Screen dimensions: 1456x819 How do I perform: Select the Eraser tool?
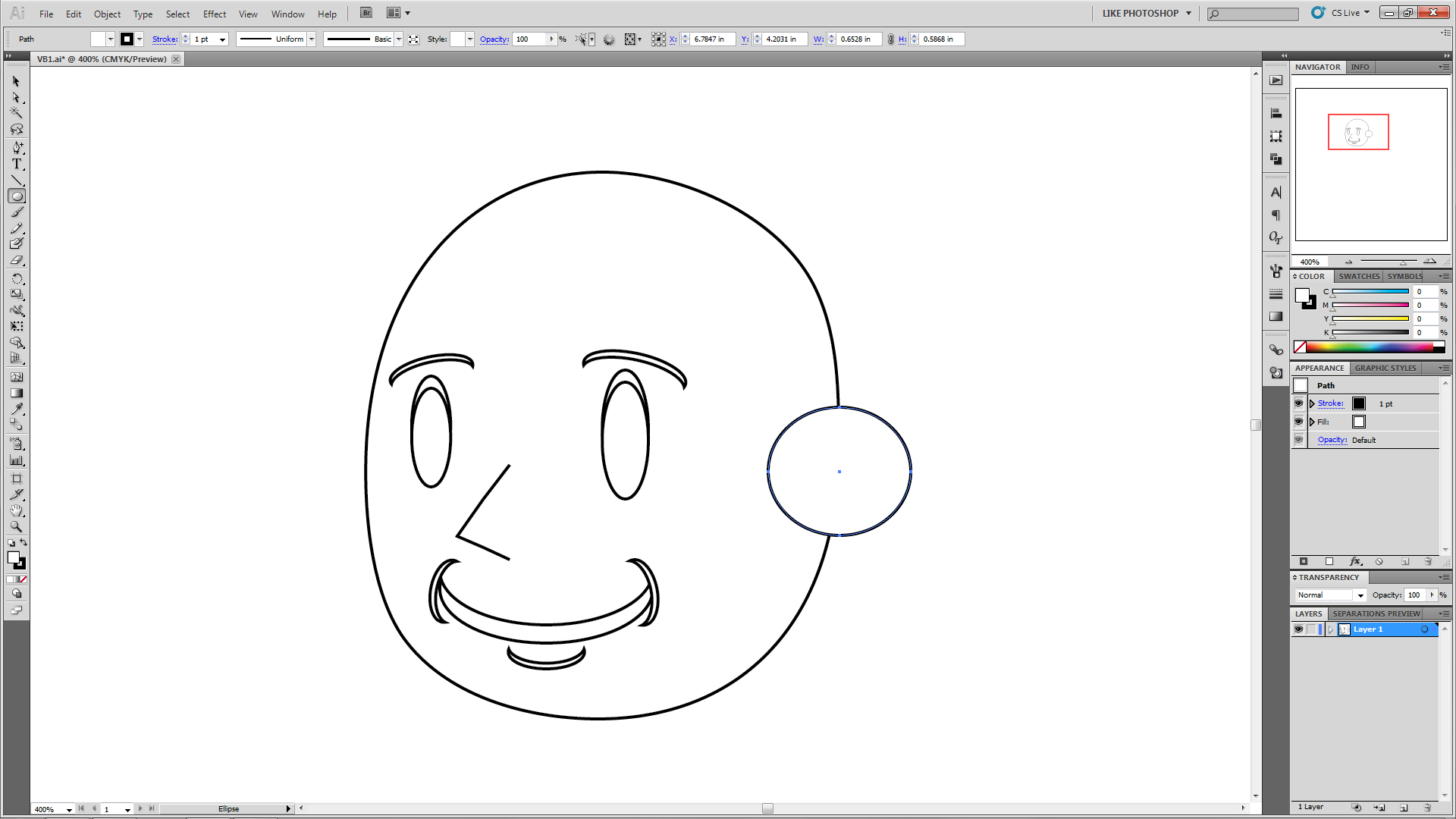pos(16,260)
